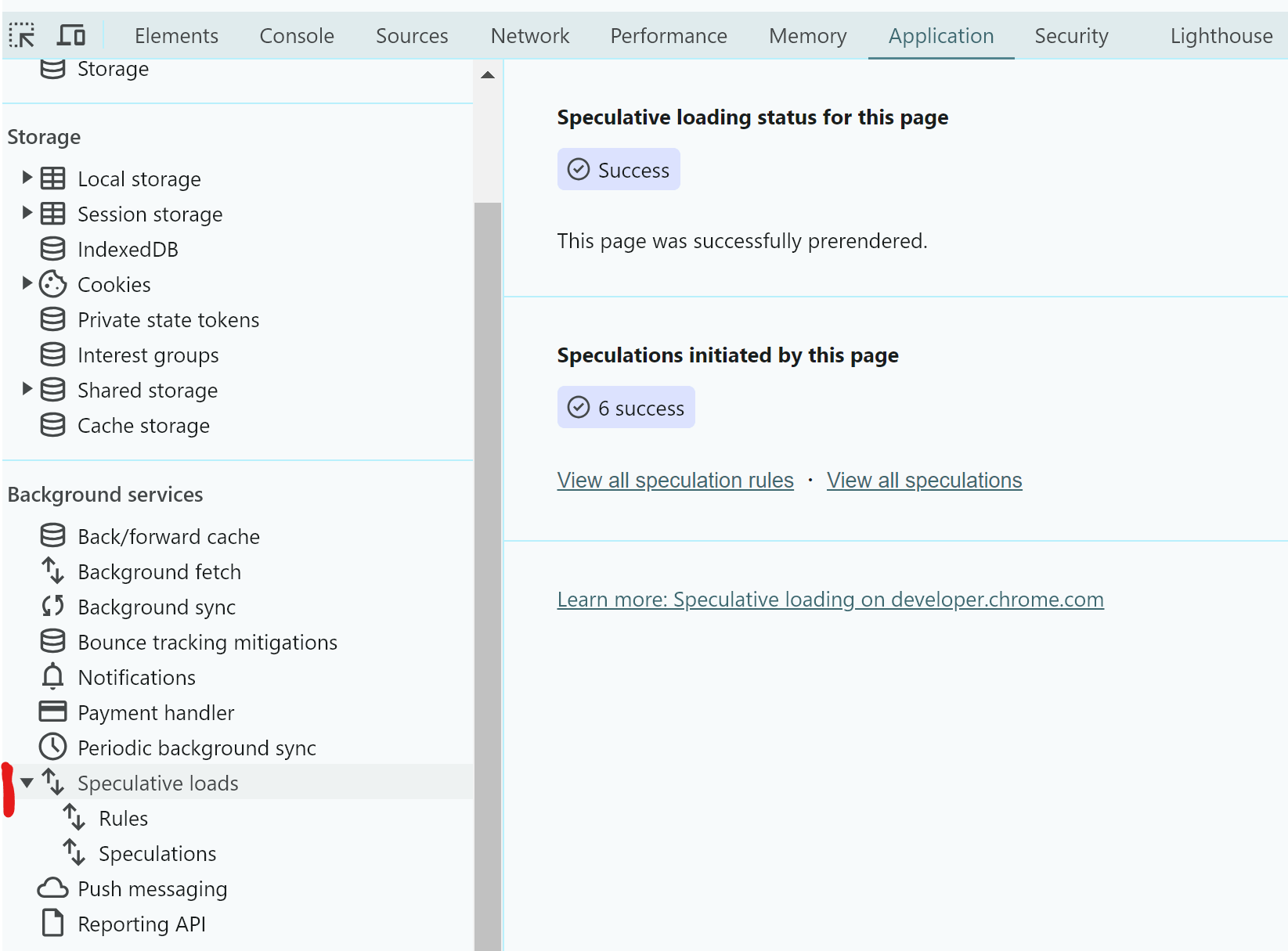Image resolution: width=1288 pixels, height=951 pixels.
Task: Click the Push messaging cloud icon
Action: point(52,888)
